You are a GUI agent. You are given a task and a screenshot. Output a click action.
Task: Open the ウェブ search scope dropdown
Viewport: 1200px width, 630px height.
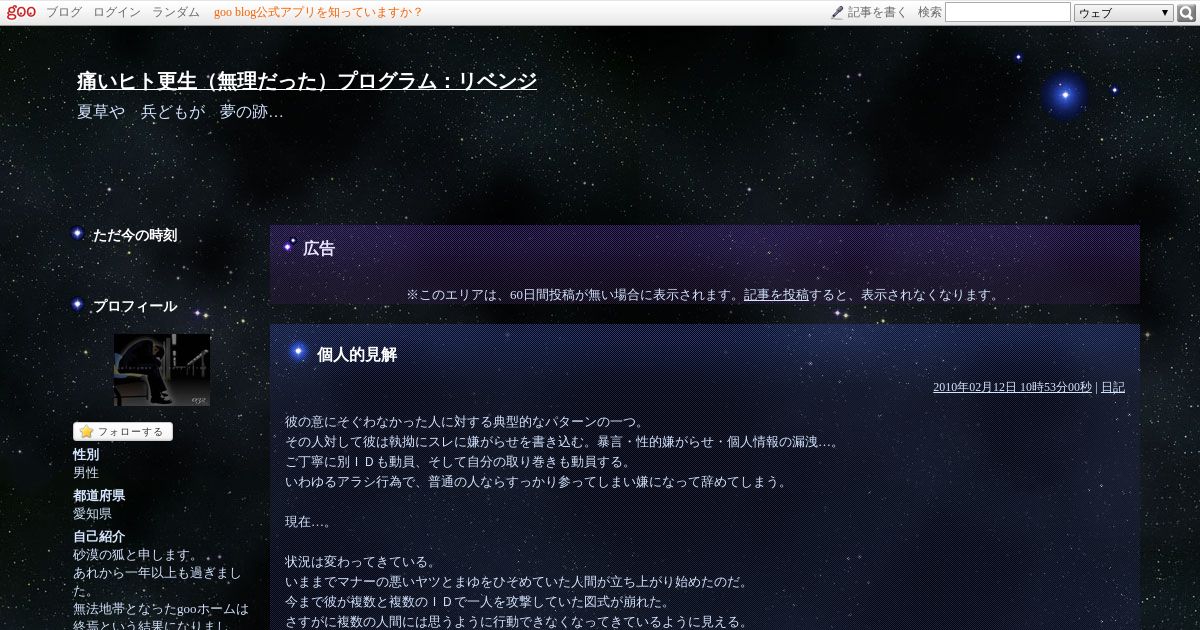pos(1123,13)
